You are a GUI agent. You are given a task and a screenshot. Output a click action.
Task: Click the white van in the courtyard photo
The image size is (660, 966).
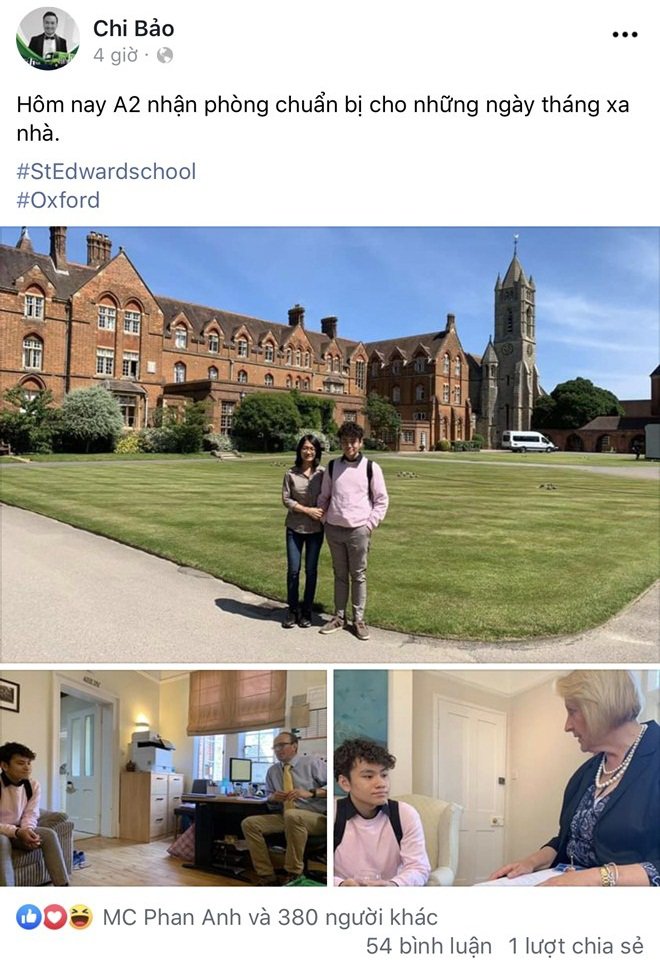528,441
